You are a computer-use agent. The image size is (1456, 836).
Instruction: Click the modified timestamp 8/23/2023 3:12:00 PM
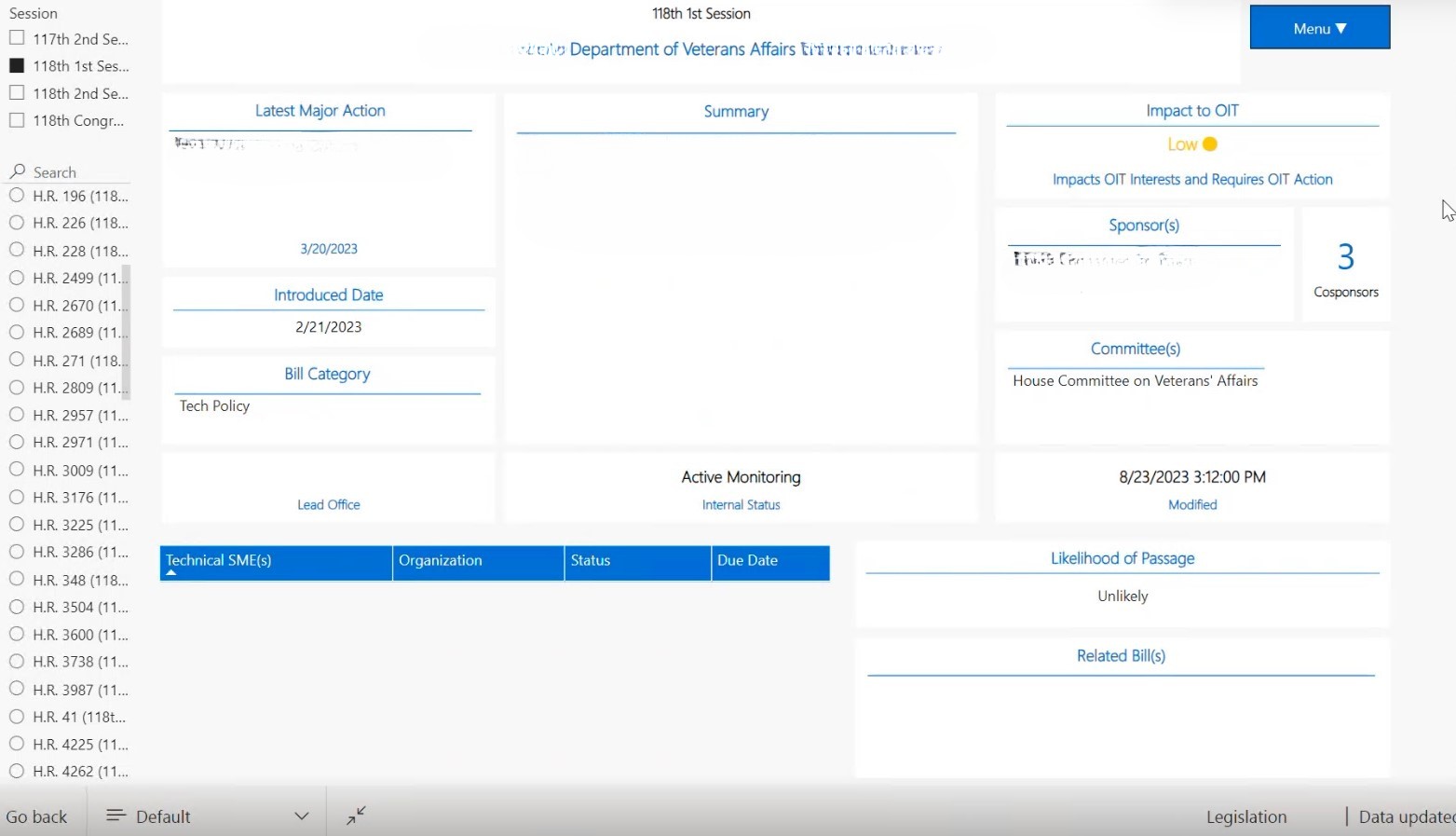tap(1191, 477)
